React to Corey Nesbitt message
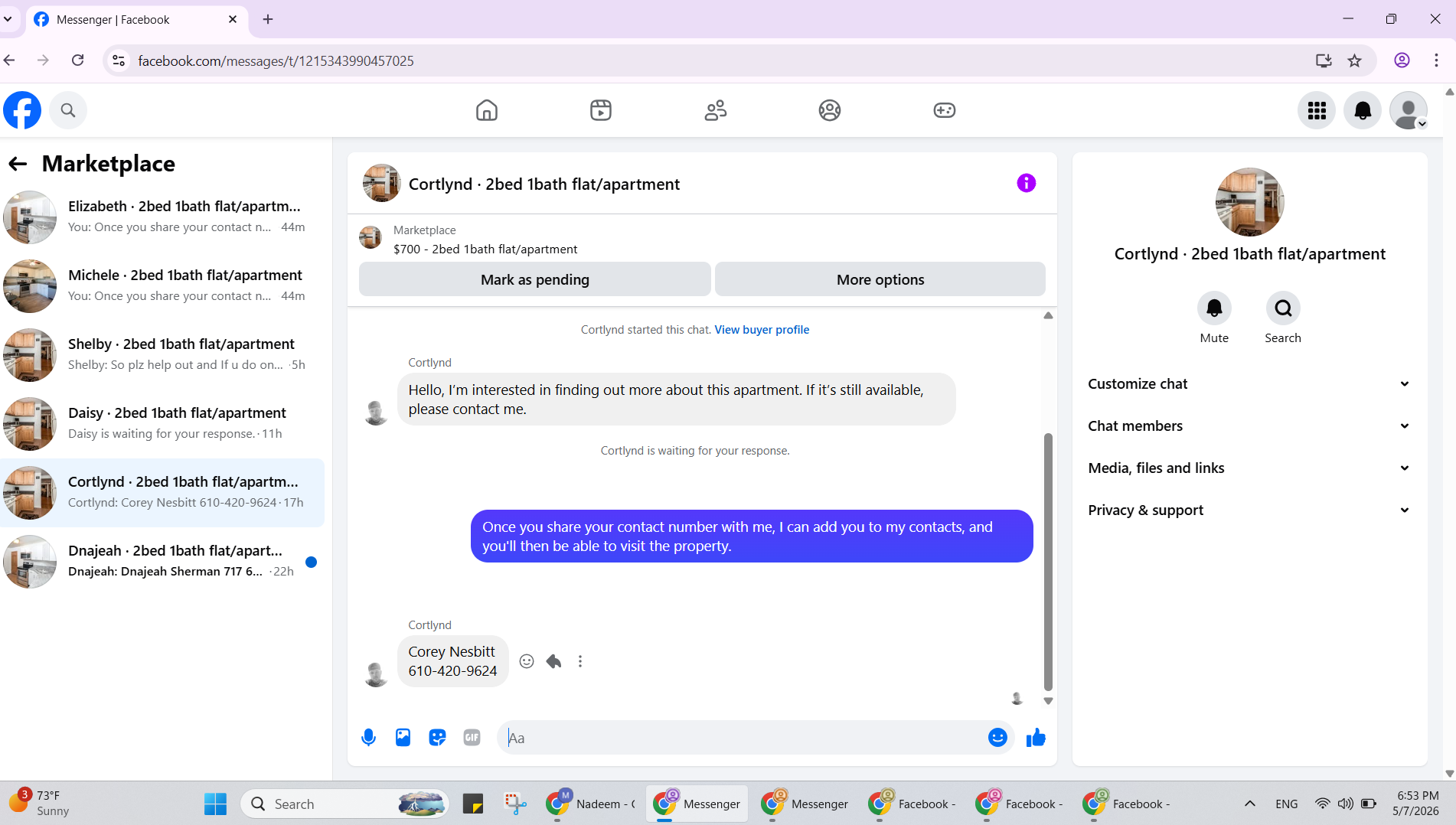Screen dimensions: 1456x825 (527, 661)
